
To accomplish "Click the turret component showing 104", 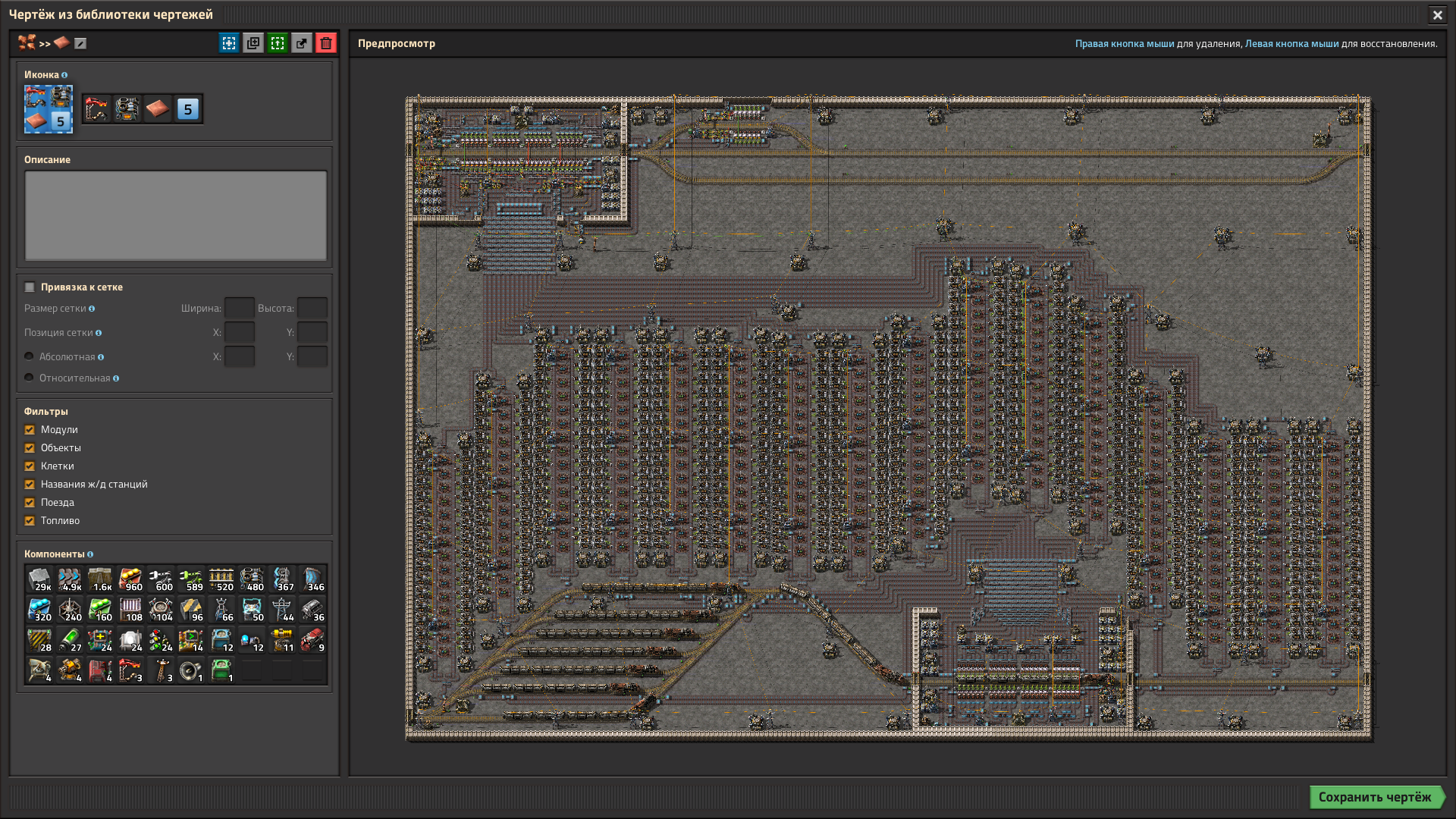I will tap(161, 610).
